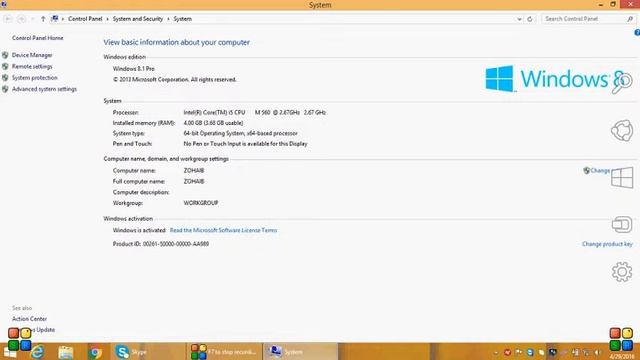640x360 pixels.
Task: Click the Windows is activated text
Action: [x=139, y=230]
